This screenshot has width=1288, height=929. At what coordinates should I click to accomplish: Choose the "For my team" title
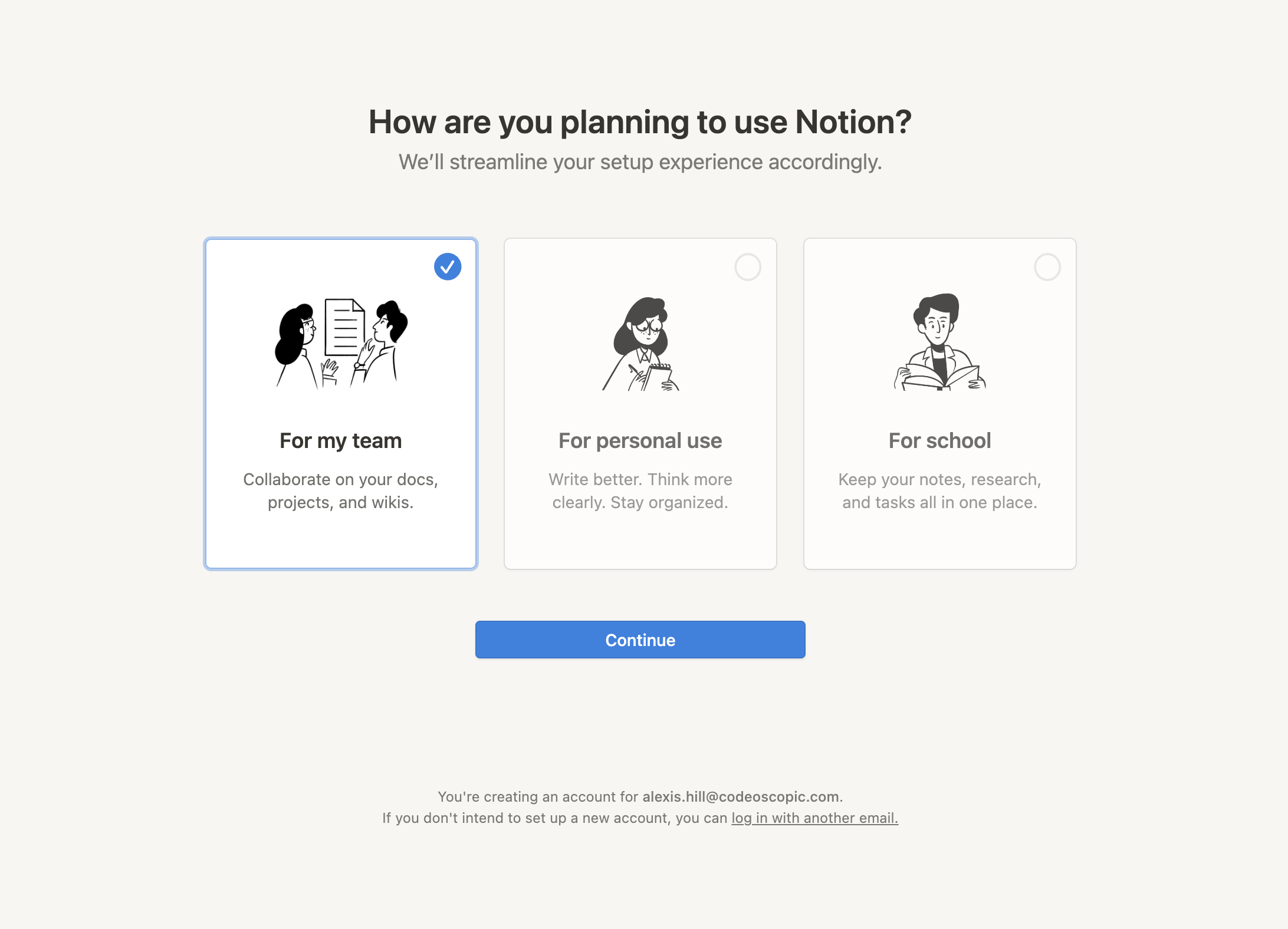coord(341,441)
